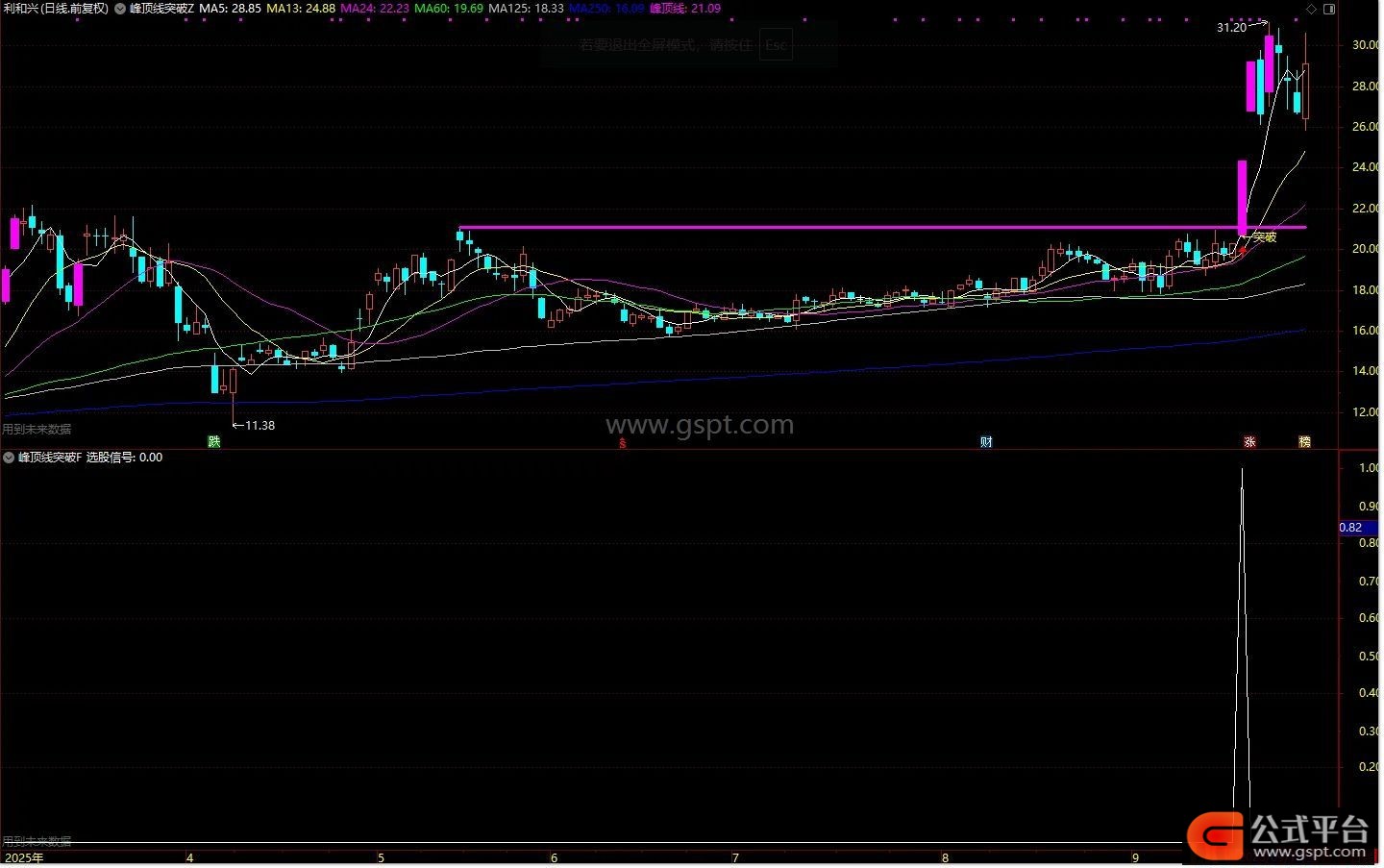Viewport: 1384px width, 868px height.
Task: Click the green 跌 event marker
Action: click(x=214, y=442)
